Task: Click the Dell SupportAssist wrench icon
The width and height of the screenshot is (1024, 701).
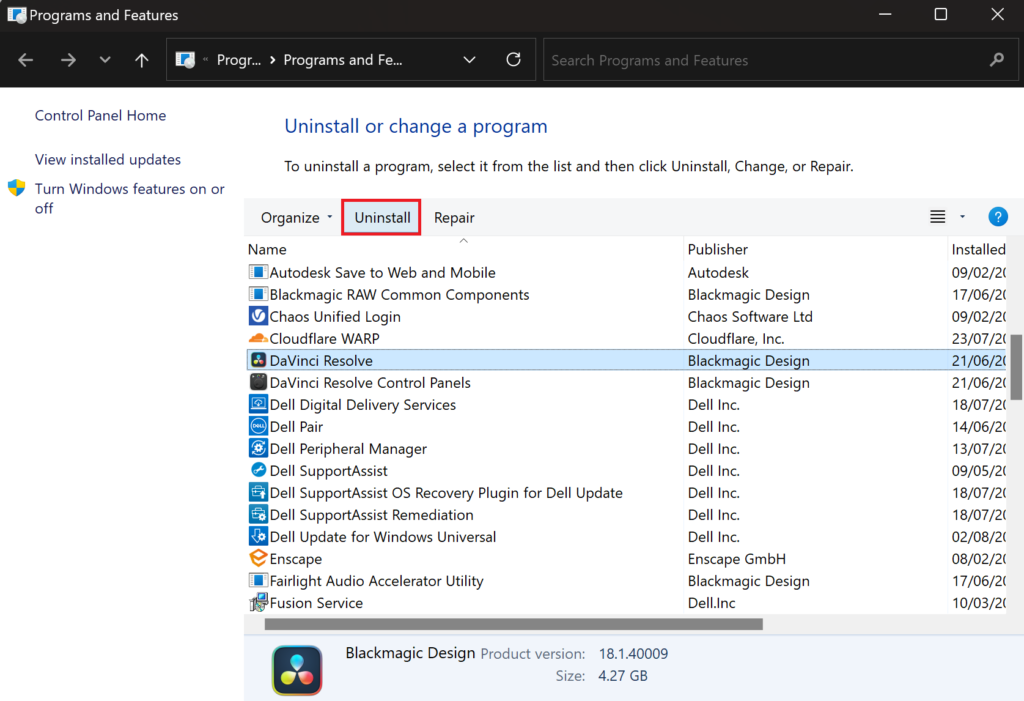Action: click(x=258, y=470)
